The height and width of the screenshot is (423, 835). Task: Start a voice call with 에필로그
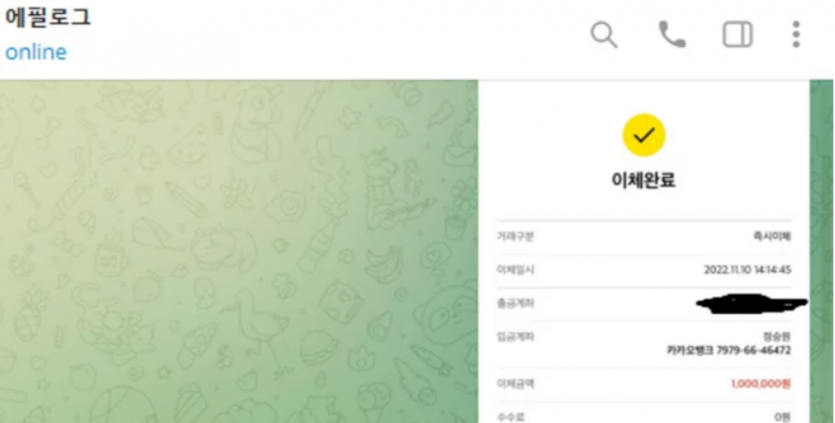[672, 35]
